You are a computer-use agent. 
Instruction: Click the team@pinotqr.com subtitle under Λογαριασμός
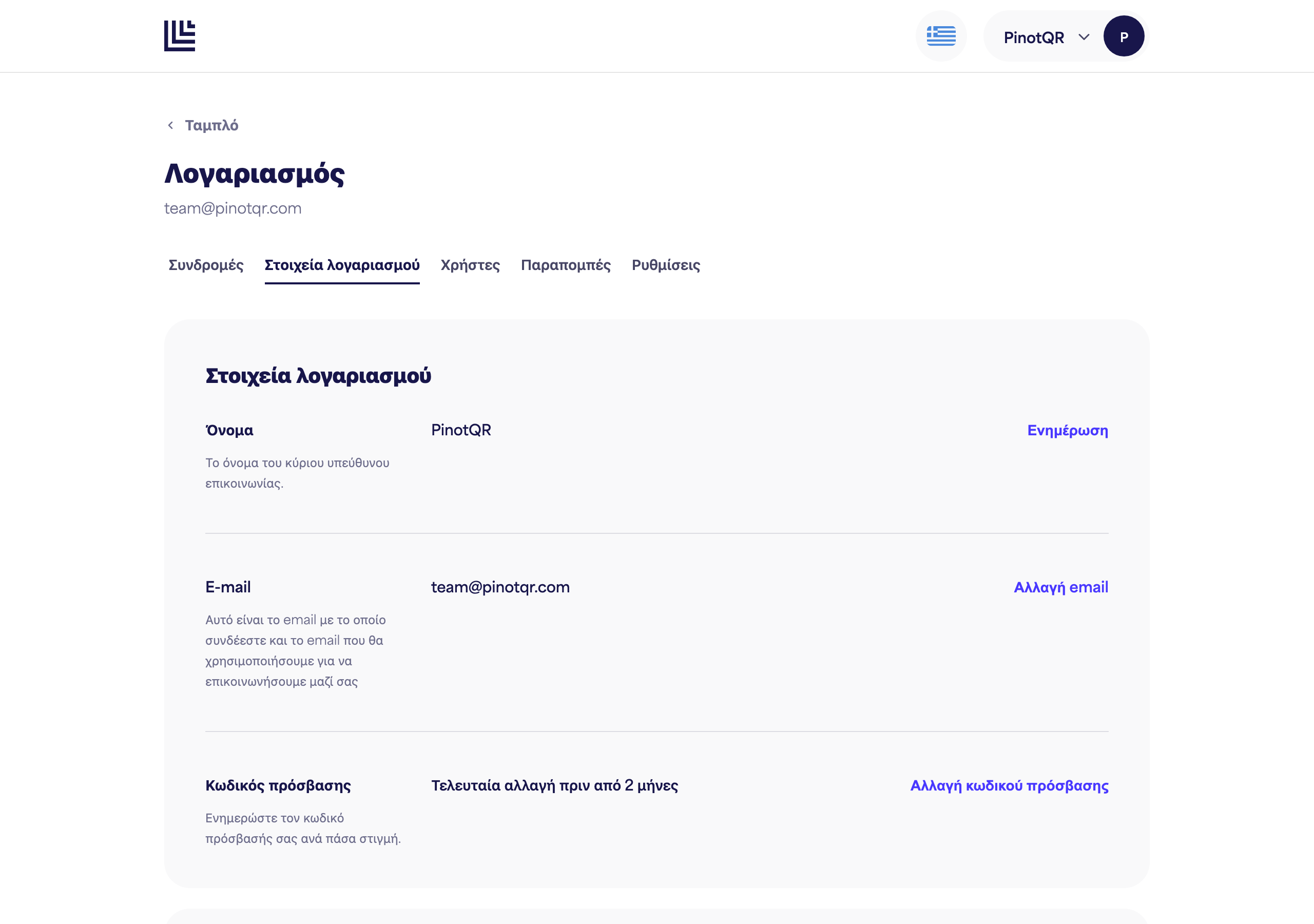pyautogui.click(x=233, y=208)
